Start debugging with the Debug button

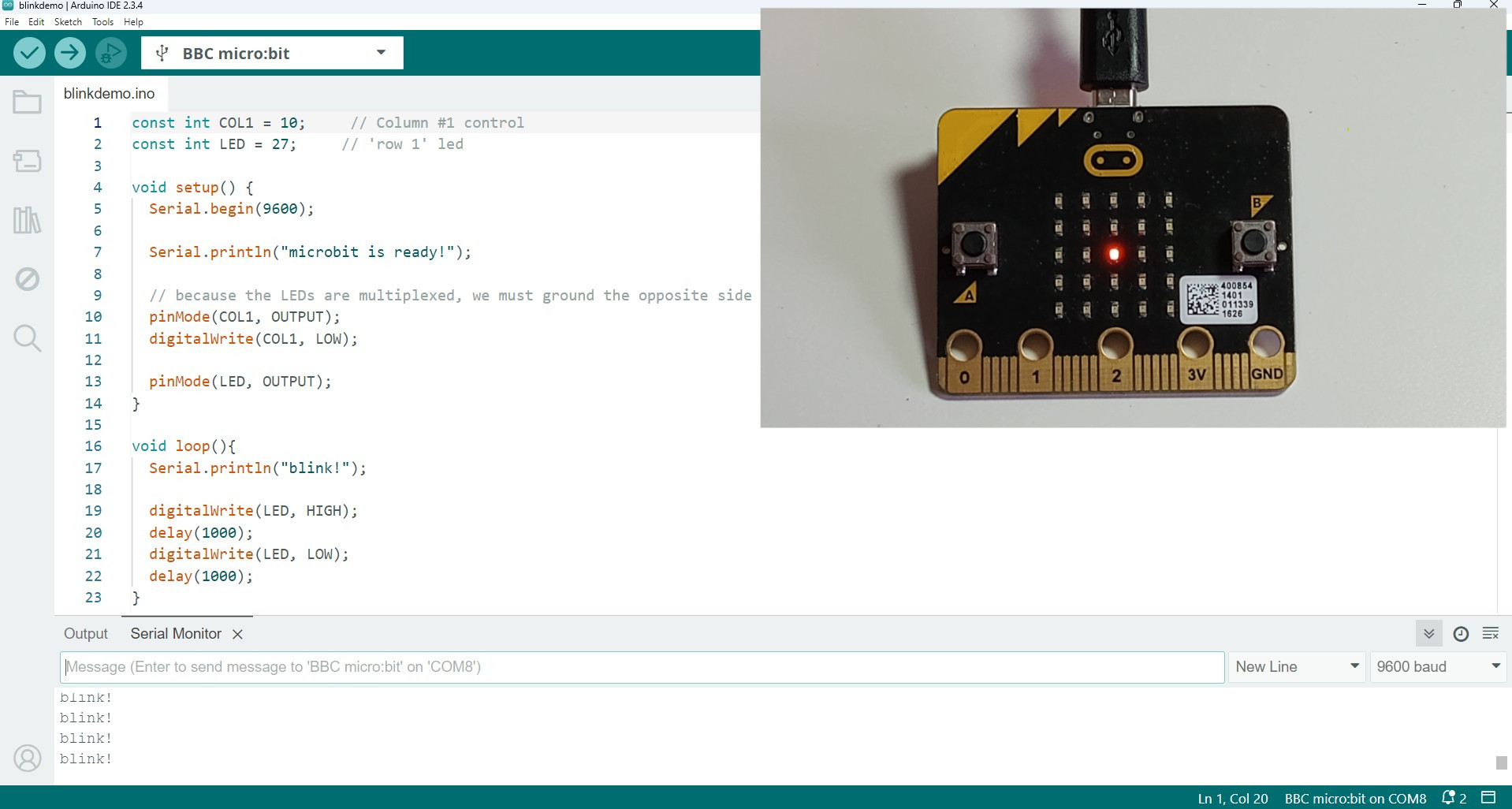coord(111,53)
